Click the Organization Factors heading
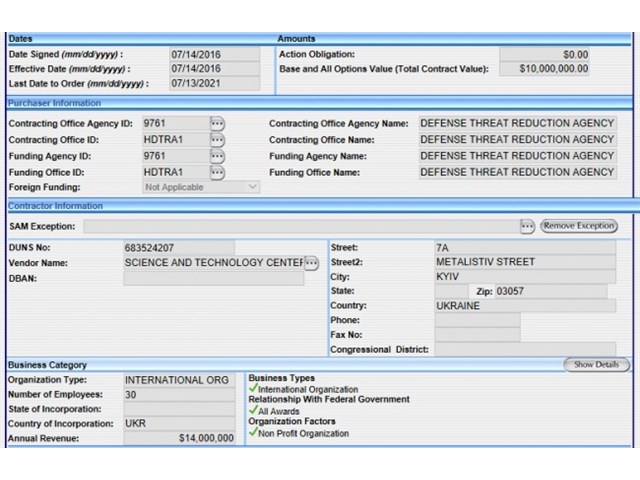Image resolution: width=640 pixels, height=480 pixels. [x=292, y=421]
